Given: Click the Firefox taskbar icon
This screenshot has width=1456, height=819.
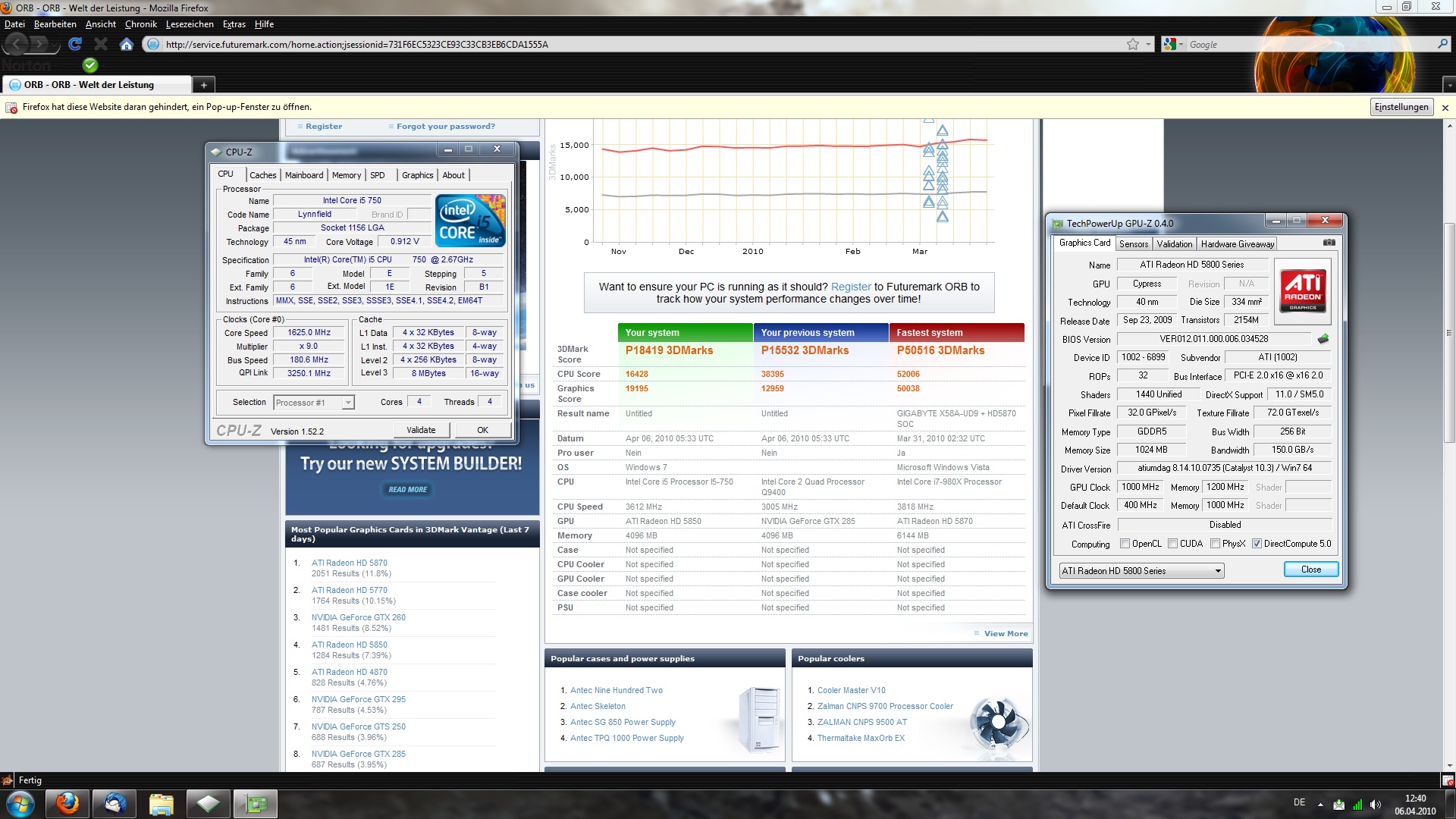Looking at the screenshot, I should (x=67, y=803).
